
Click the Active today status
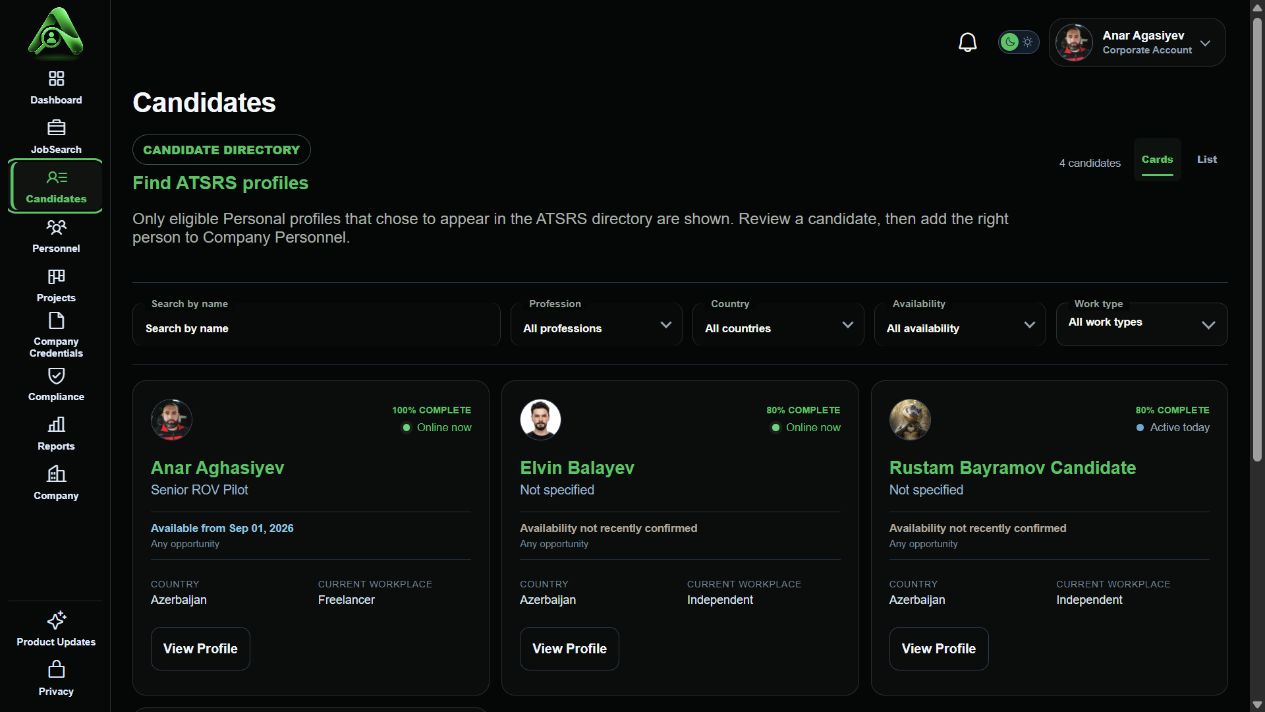pos(1173,427)
